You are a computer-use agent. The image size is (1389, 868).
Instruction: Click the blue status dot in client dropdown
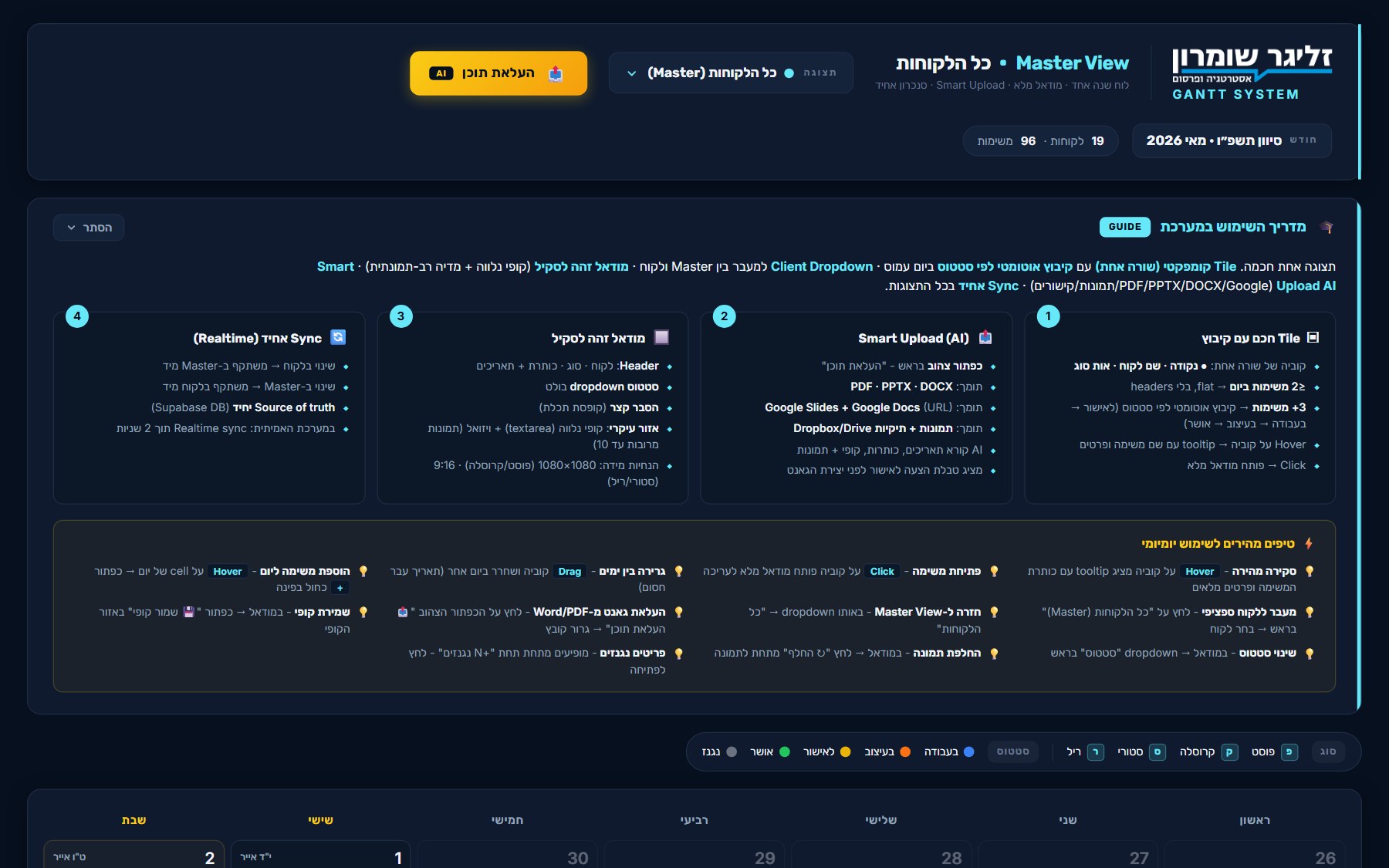pos(789,73)
